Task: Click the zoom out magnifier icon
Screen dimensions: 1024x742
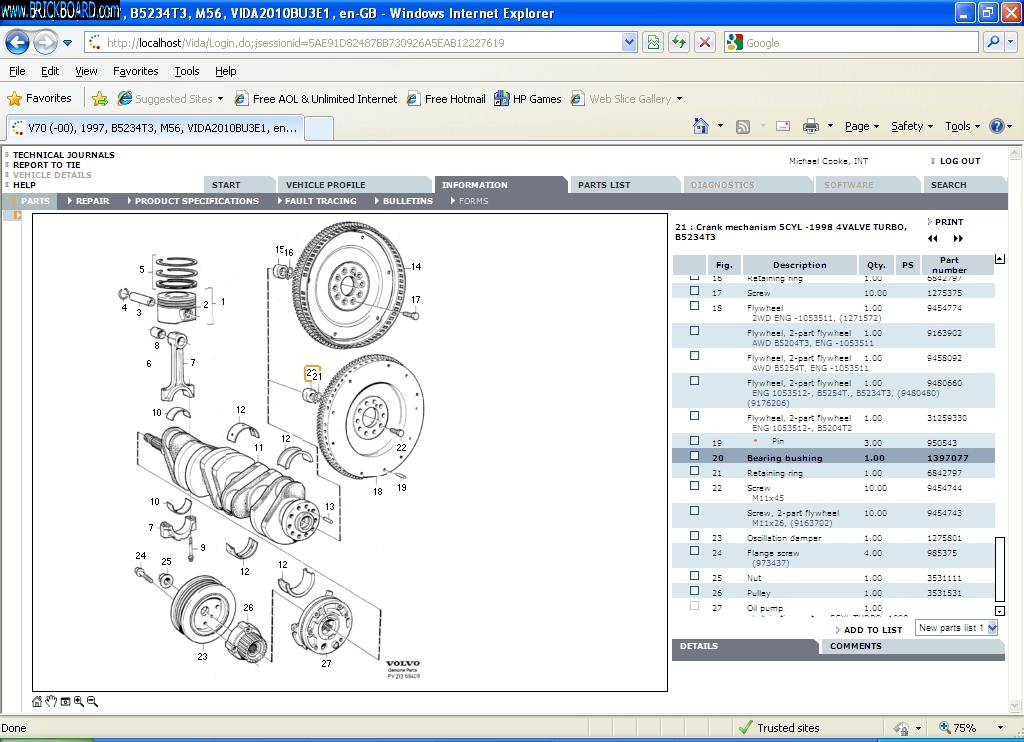Action: point(92,702)
